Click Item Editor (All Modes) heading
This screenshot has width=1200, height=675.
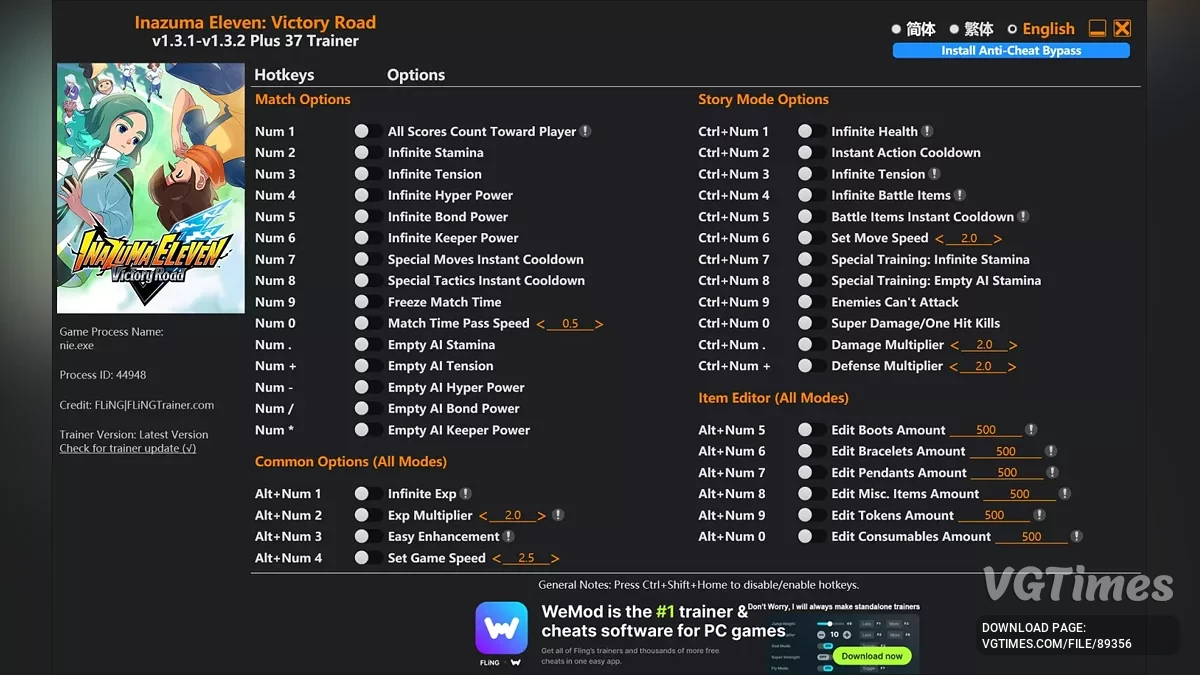click(773, 398)
